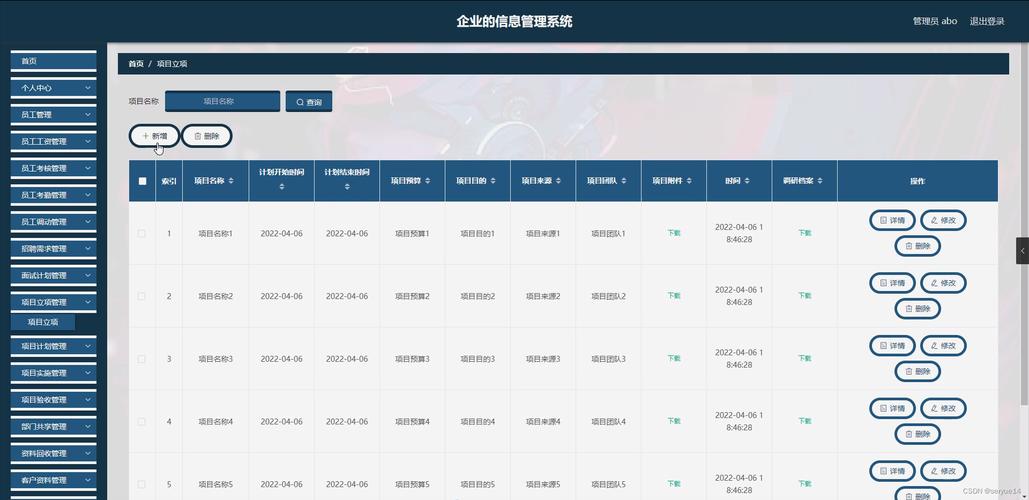Check the checkbox for row 4
Viewport: 1029px width, 500px height.
(142, 421)
